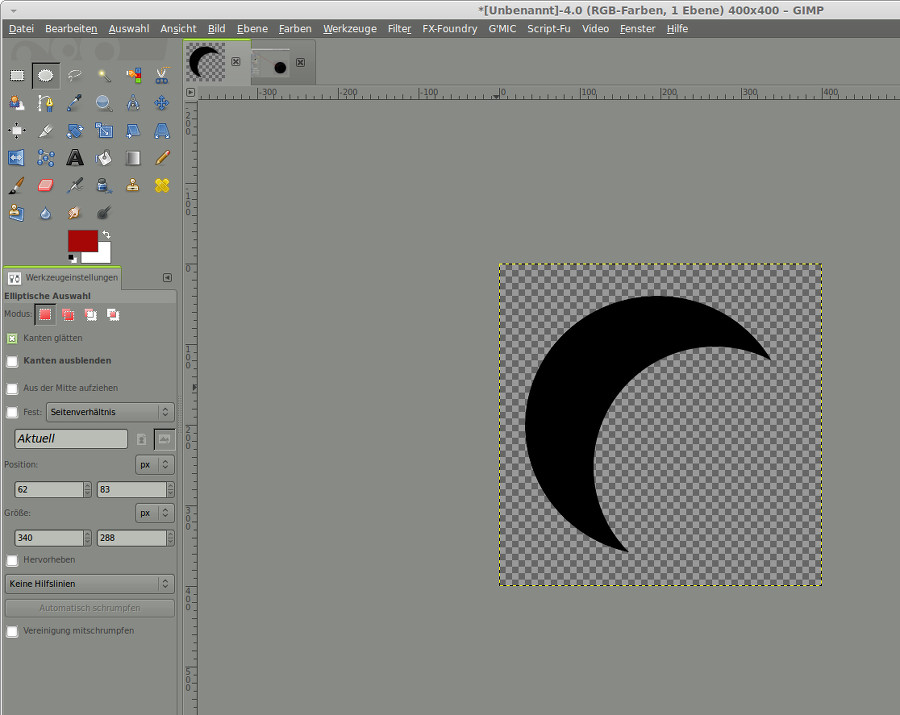Switch to the Werkzeugeinstellungen tab
The height and width of the screenshot is (715, 900).
(x=63, y=277)
